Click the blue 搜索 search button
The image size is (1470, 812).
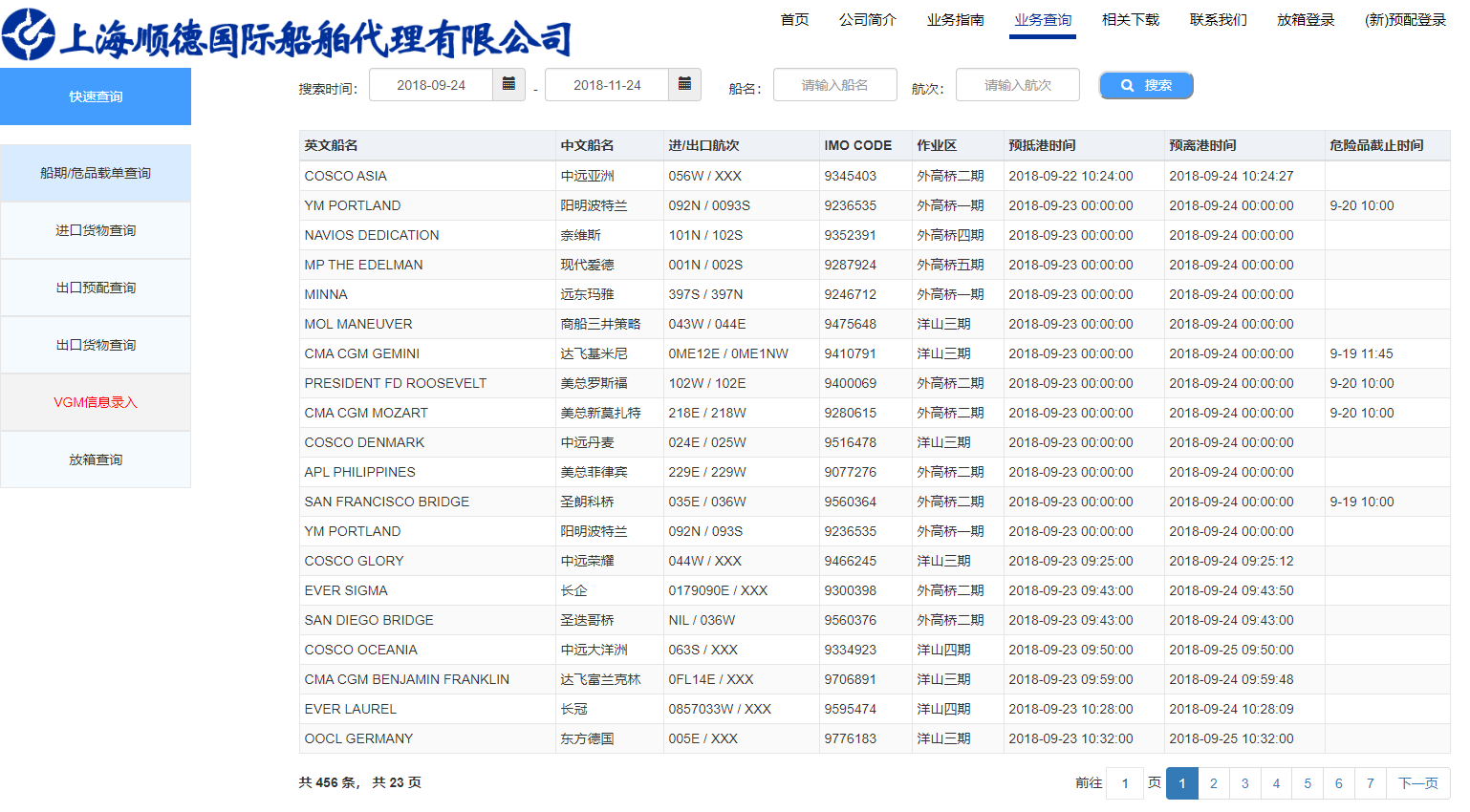[x=1145, y=85]
